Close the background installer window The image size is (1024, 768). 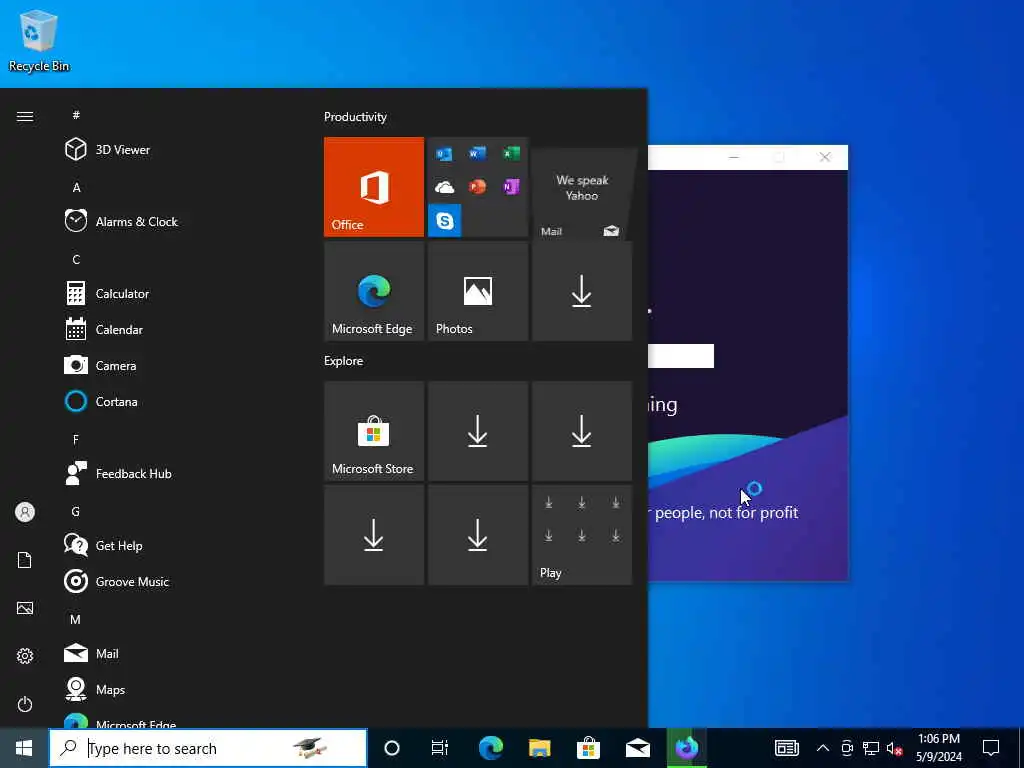pos(825,157)
